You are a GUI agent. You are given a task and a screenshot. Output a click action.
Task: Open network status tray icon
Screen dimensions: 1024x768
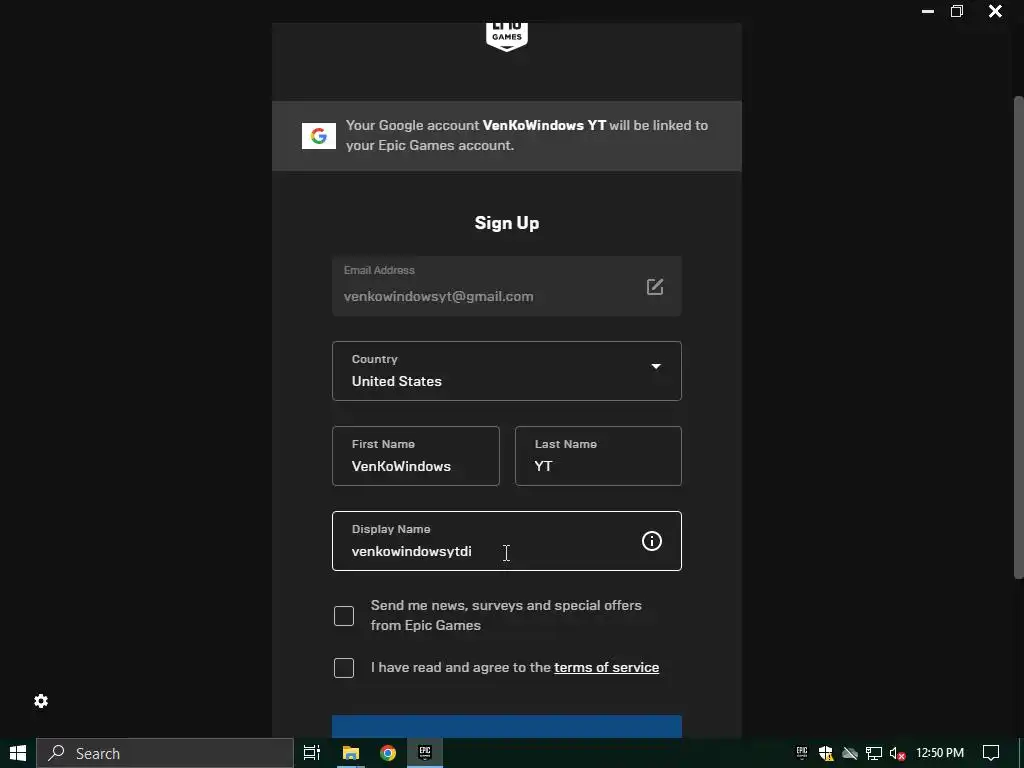pyautogui.click(x=874, y=753)
